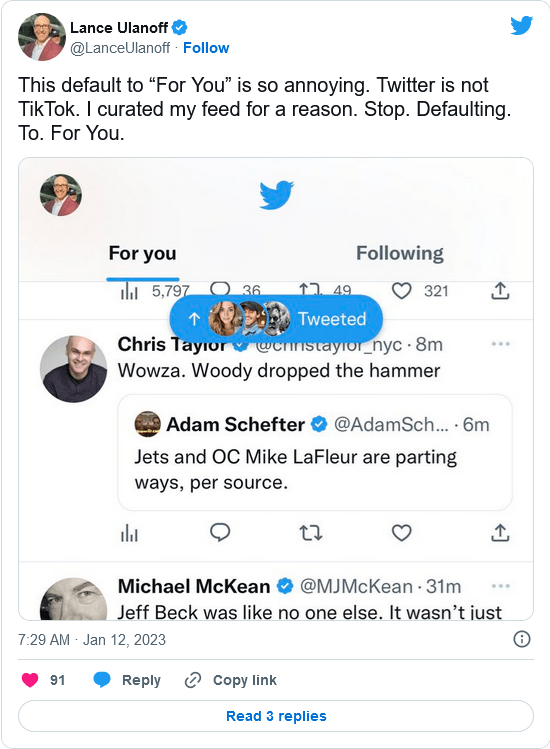Screen dimensions: 550x749
Task: Click the Twitter bird logo at top right
Action: [x=521, y=25]
